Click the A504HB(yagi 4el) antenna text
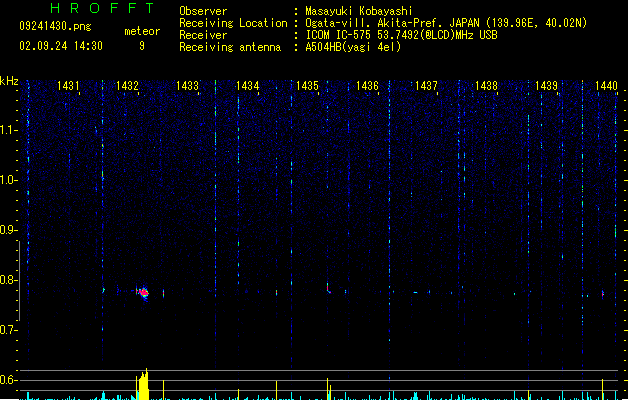629x400 pixels. tap(353, 47)
